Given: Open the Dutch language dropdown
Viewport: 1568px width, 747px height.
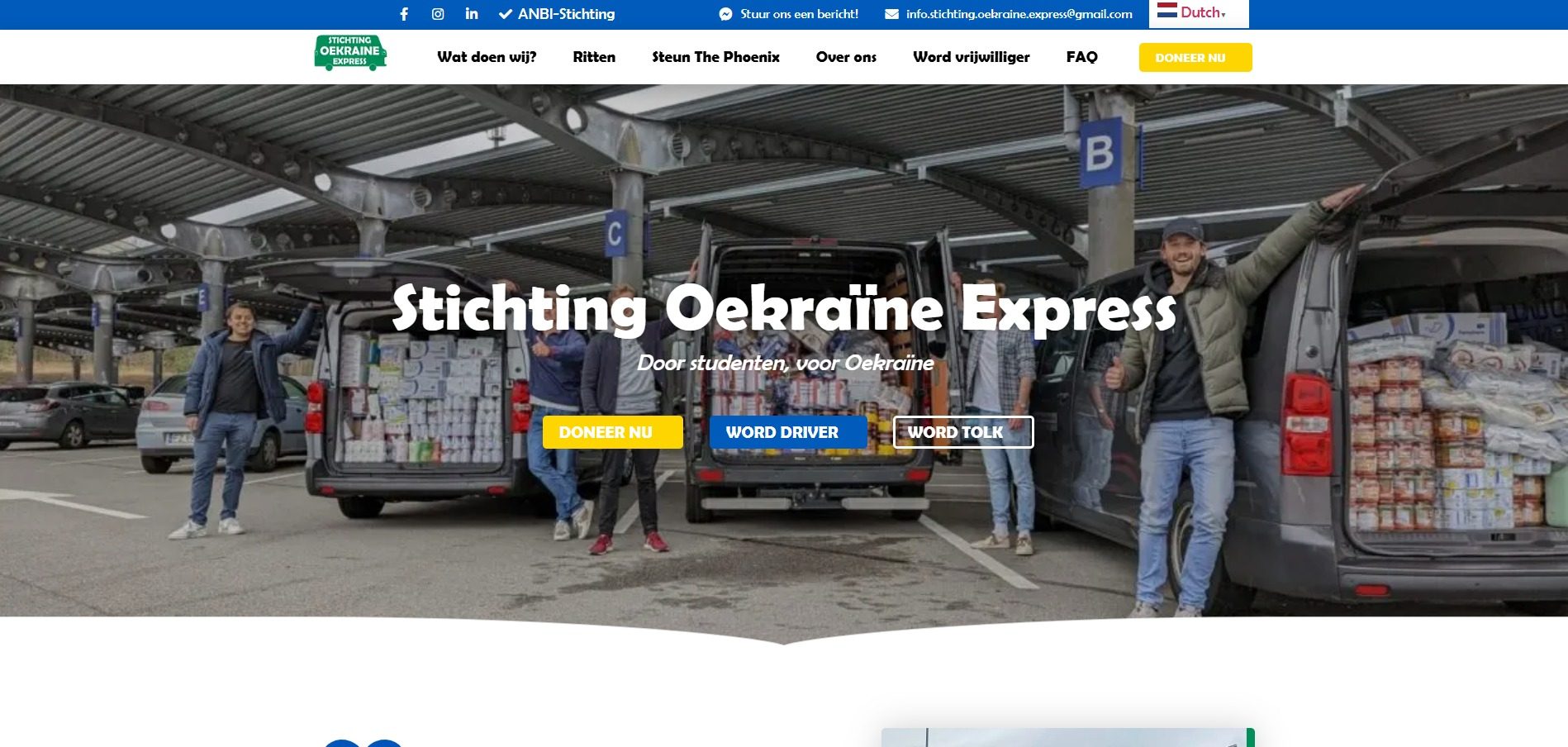Looking at the screenshot, I should pyautogui.click(x=1199, y=12).
